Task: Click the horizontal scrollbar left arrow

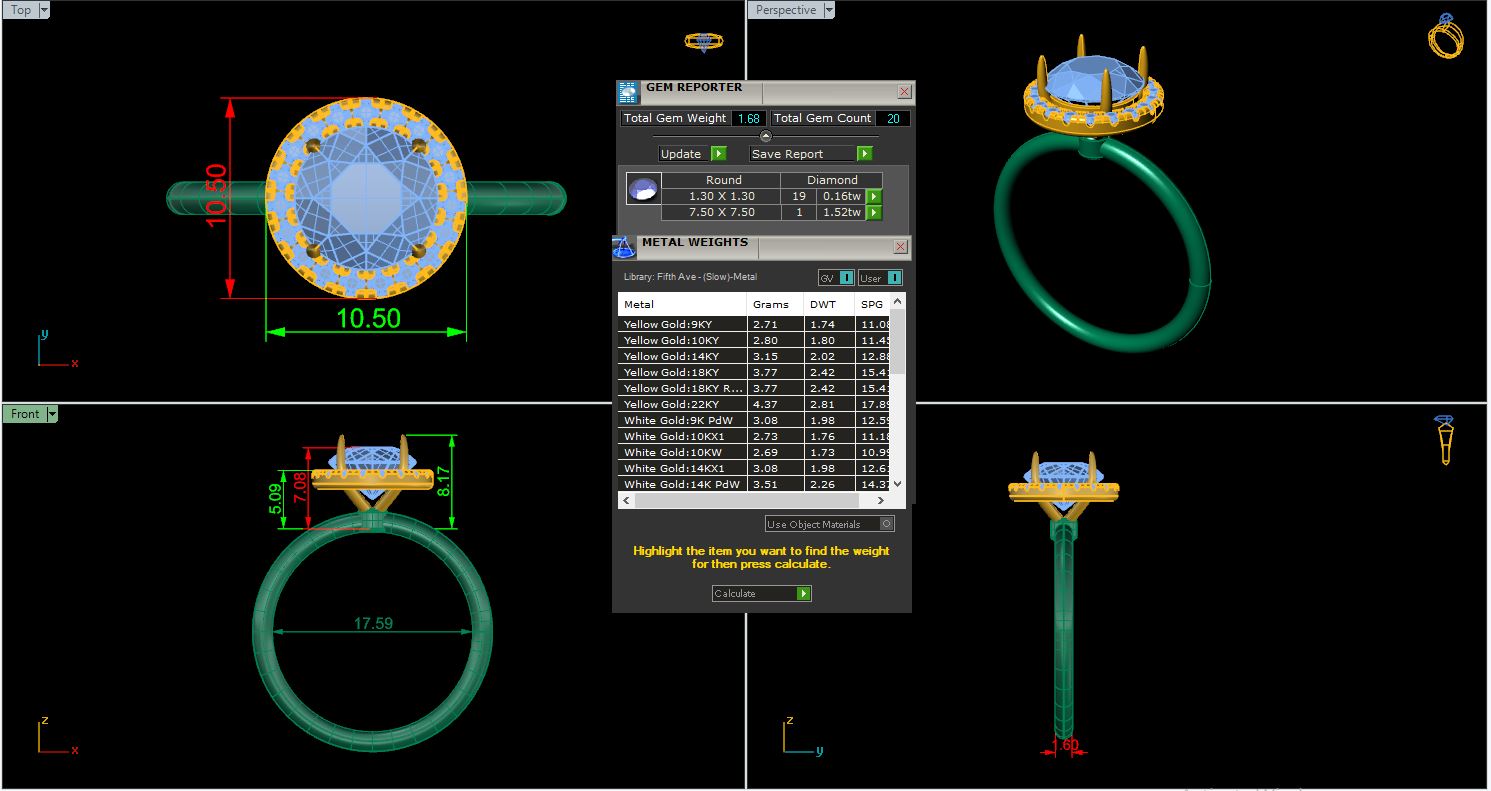Action: pos(626,500)
